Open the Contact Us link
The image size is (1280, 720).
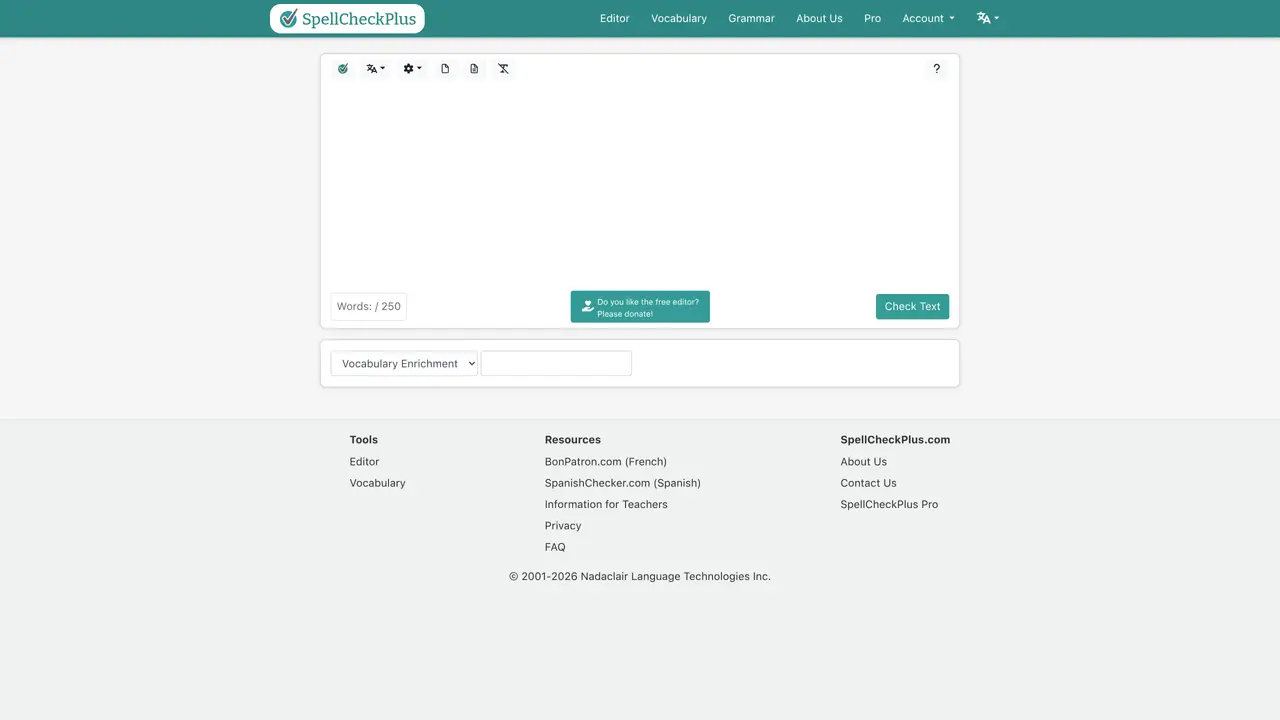[x=869, y=483]
